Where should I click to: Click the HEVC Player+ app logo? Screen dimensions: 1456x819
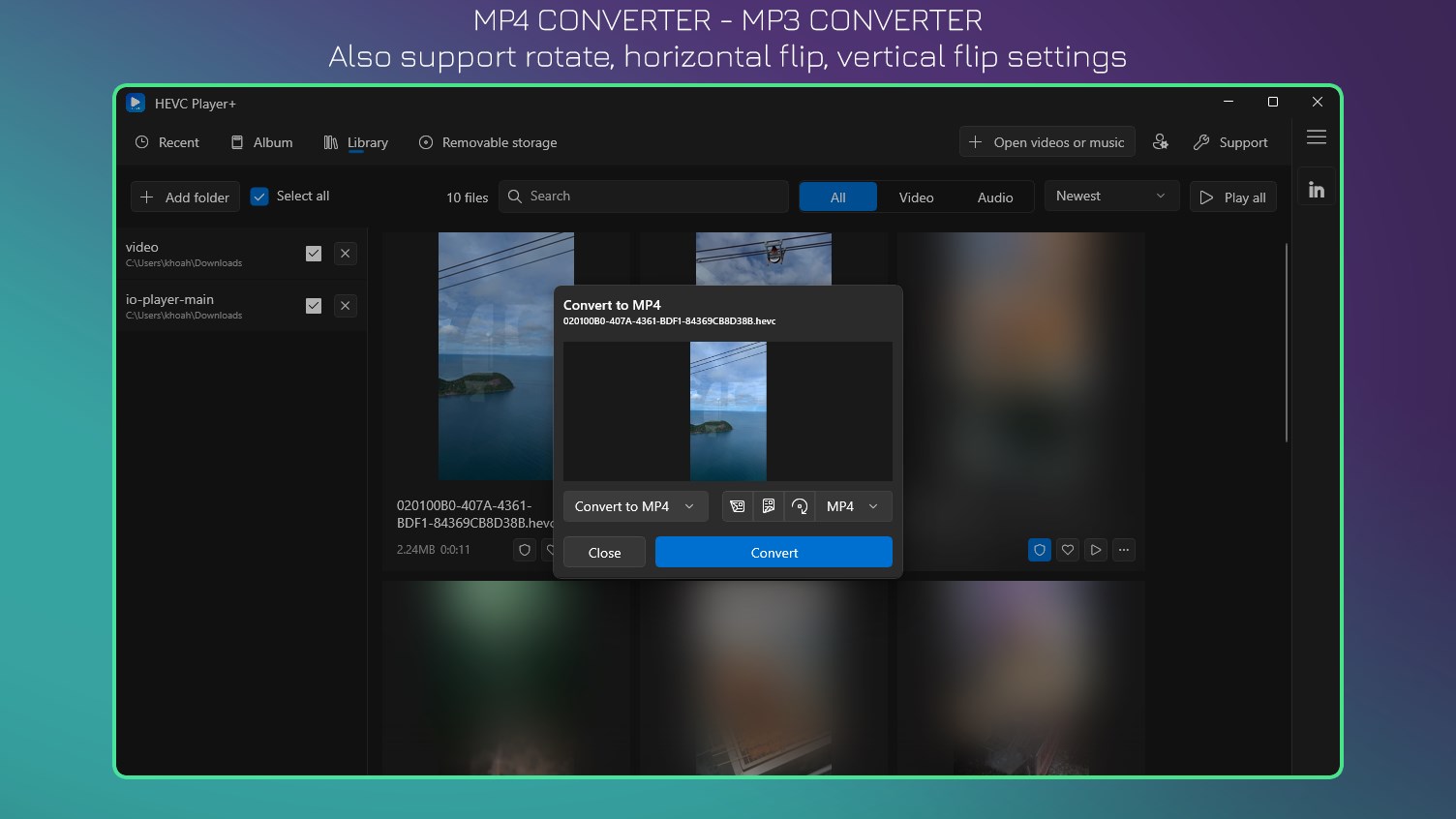pyautogui.click(x=136, y=103)
